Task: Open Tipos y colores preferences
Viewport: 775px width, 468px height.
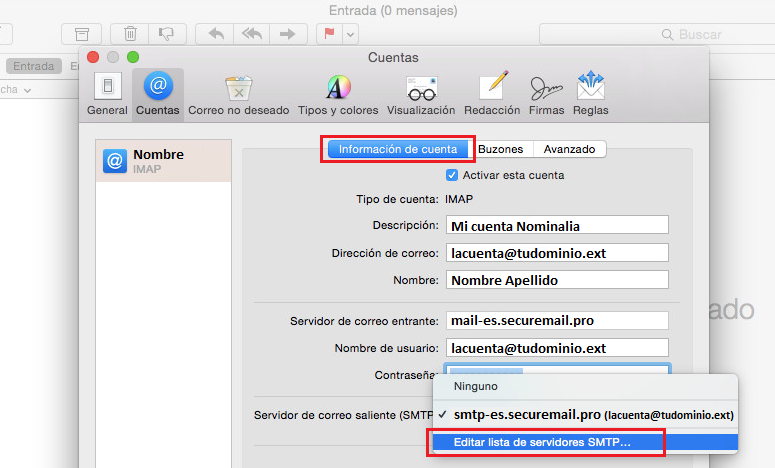Action: [x=338, y=93]
